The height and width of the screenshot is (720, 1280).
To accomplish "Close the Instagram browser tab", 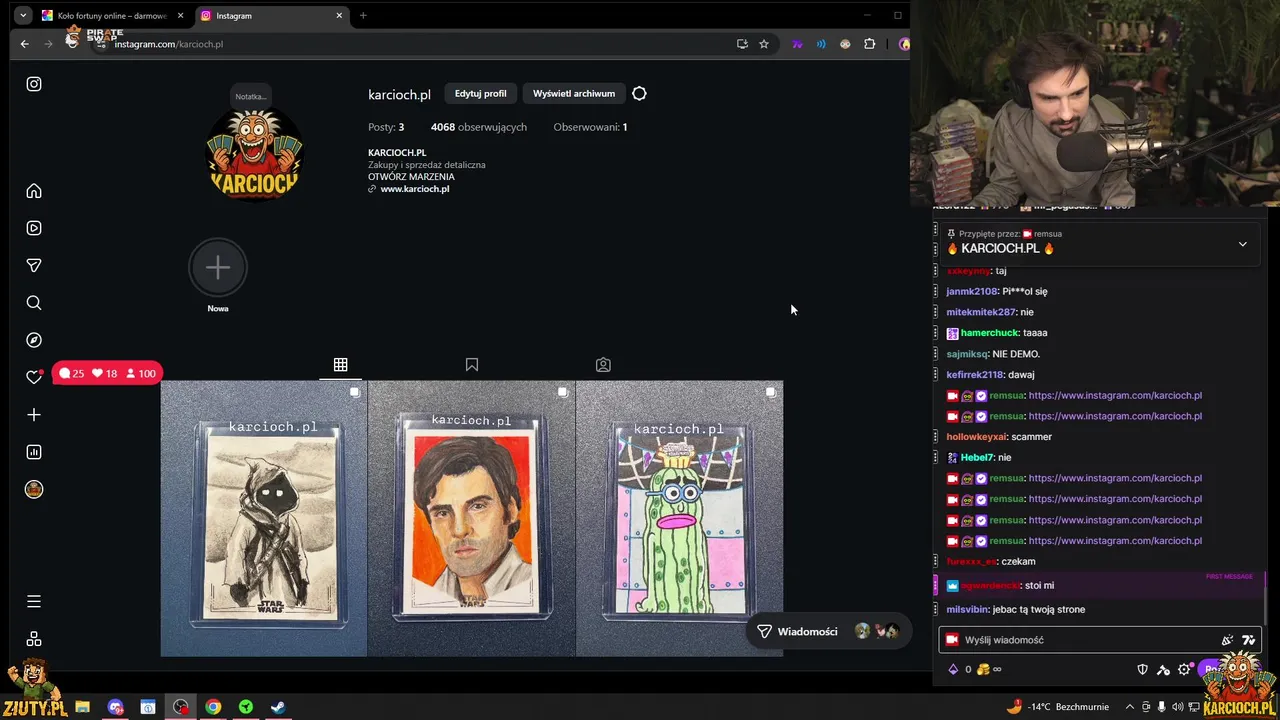I will tap(339, 16).
